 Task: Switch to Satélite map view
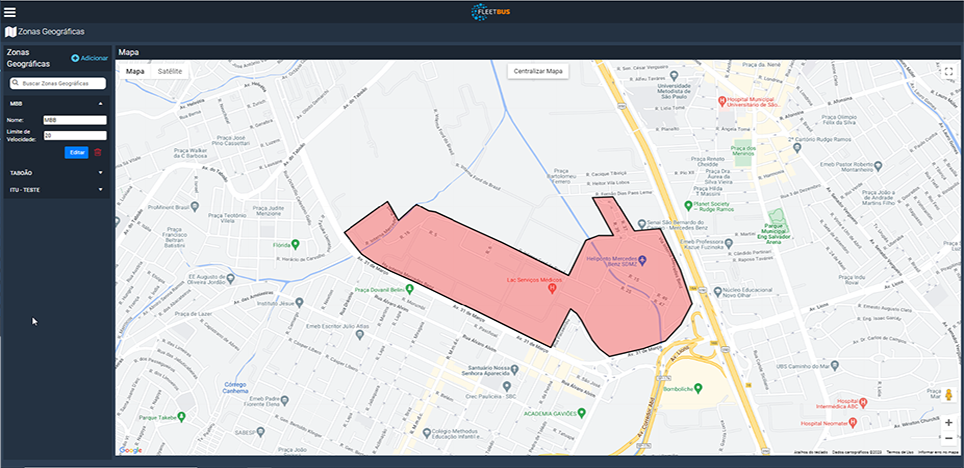tap(170, 72)
